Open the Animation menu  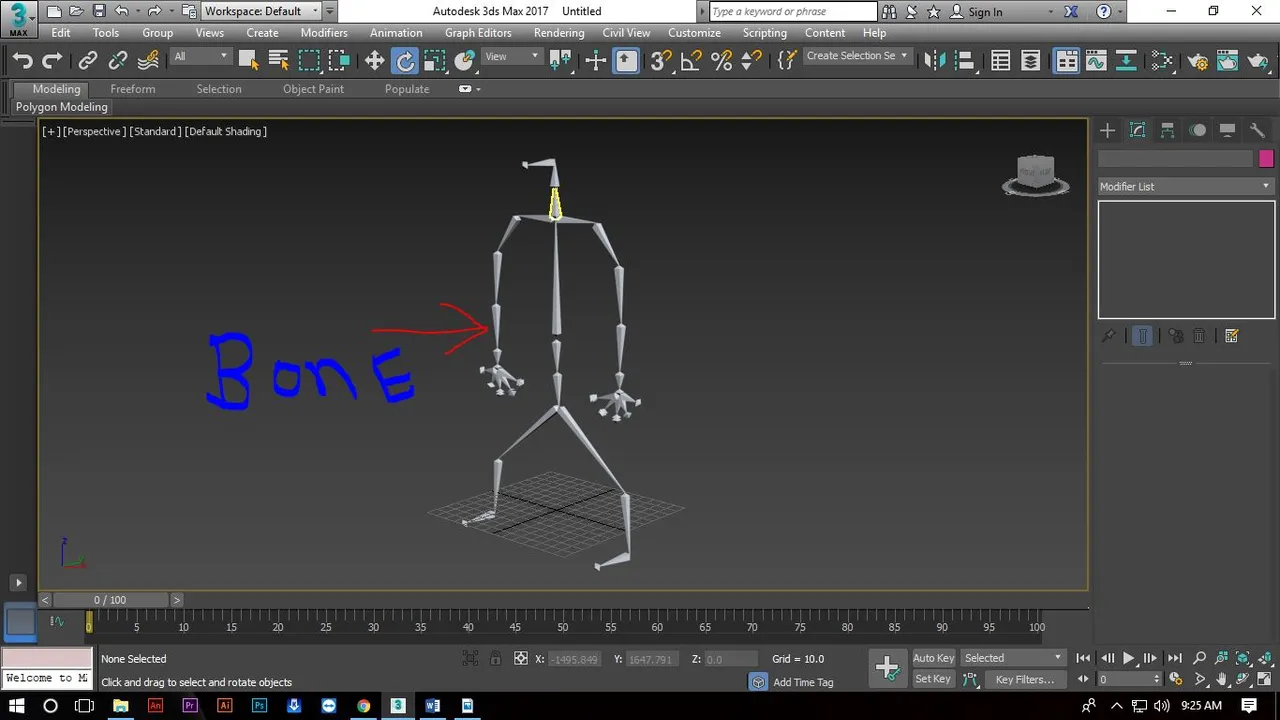(x=396, y=33)
